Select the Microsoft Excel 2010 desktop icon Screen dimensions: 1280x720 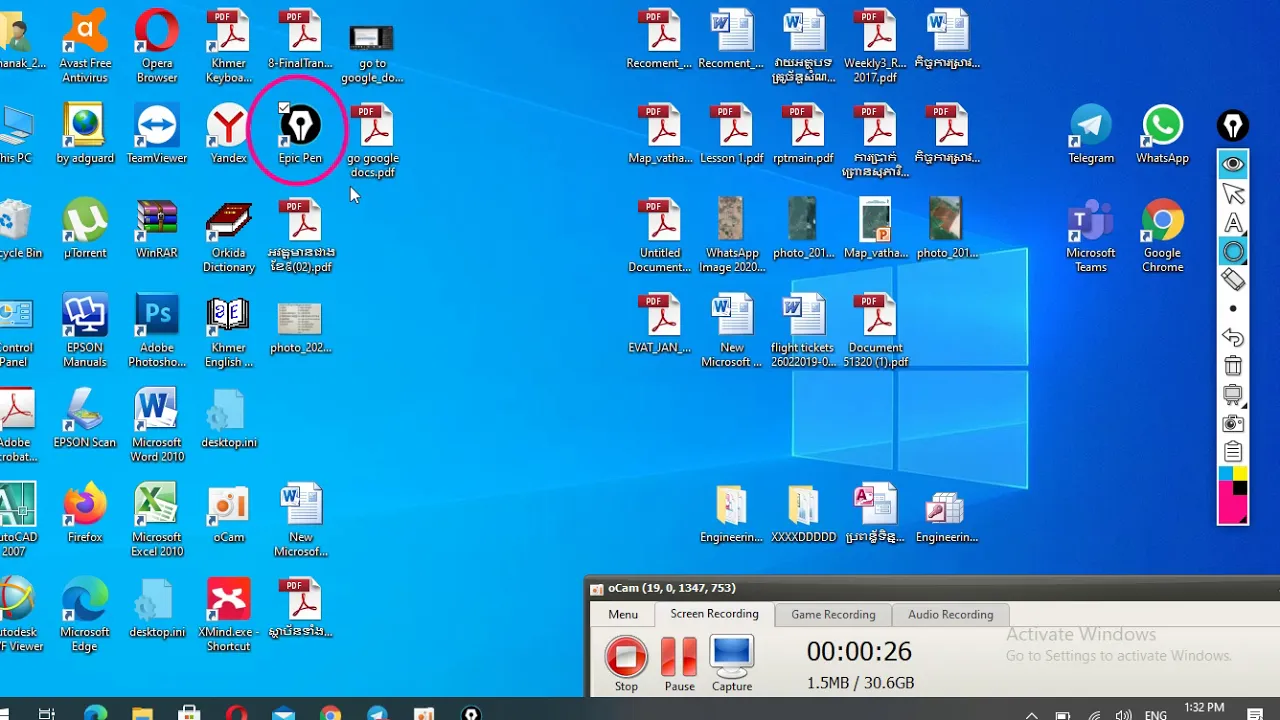point(157,521)
